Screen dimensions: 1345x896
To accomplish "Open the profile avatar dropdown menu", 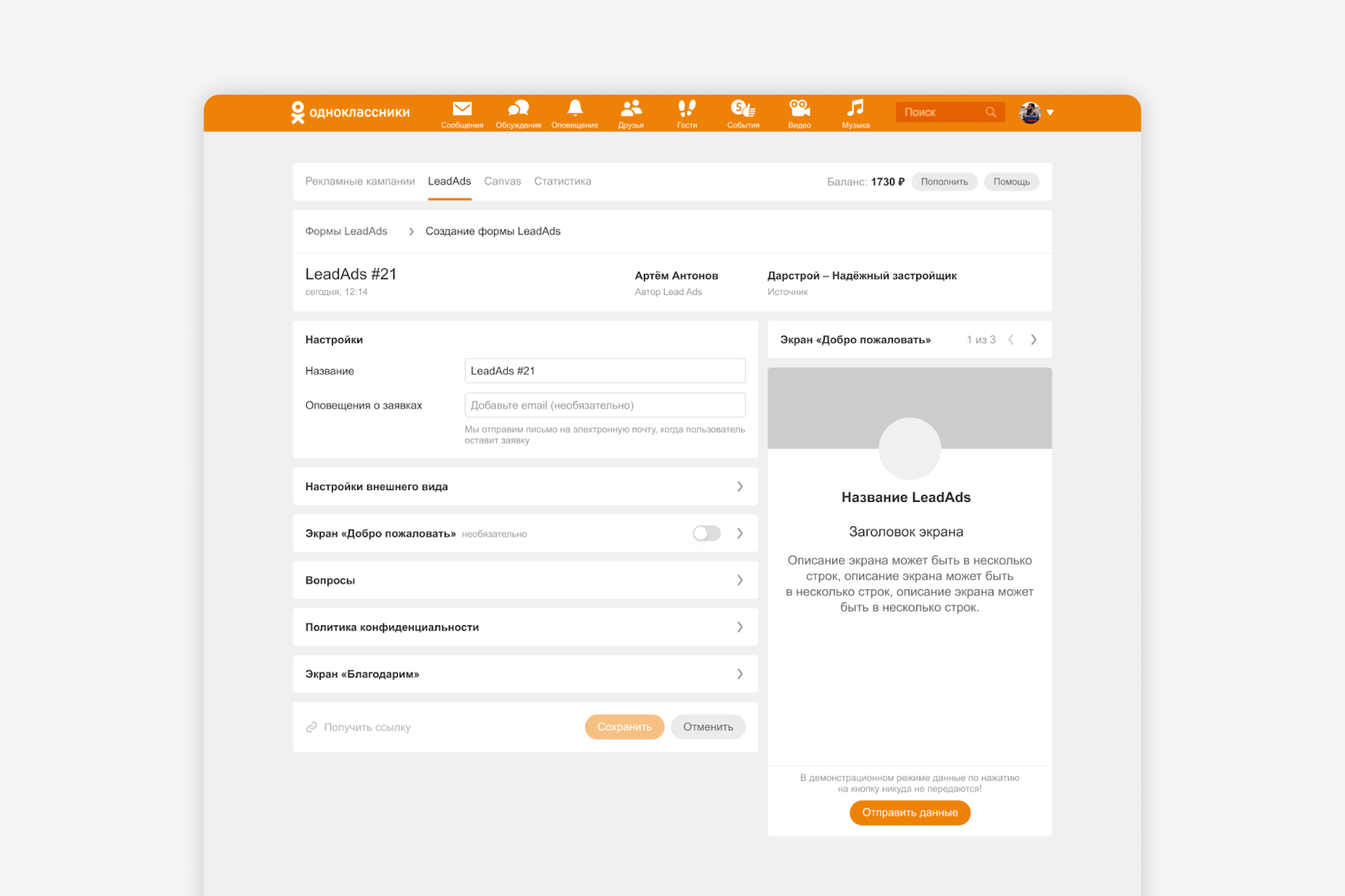I will point(1036,113).
